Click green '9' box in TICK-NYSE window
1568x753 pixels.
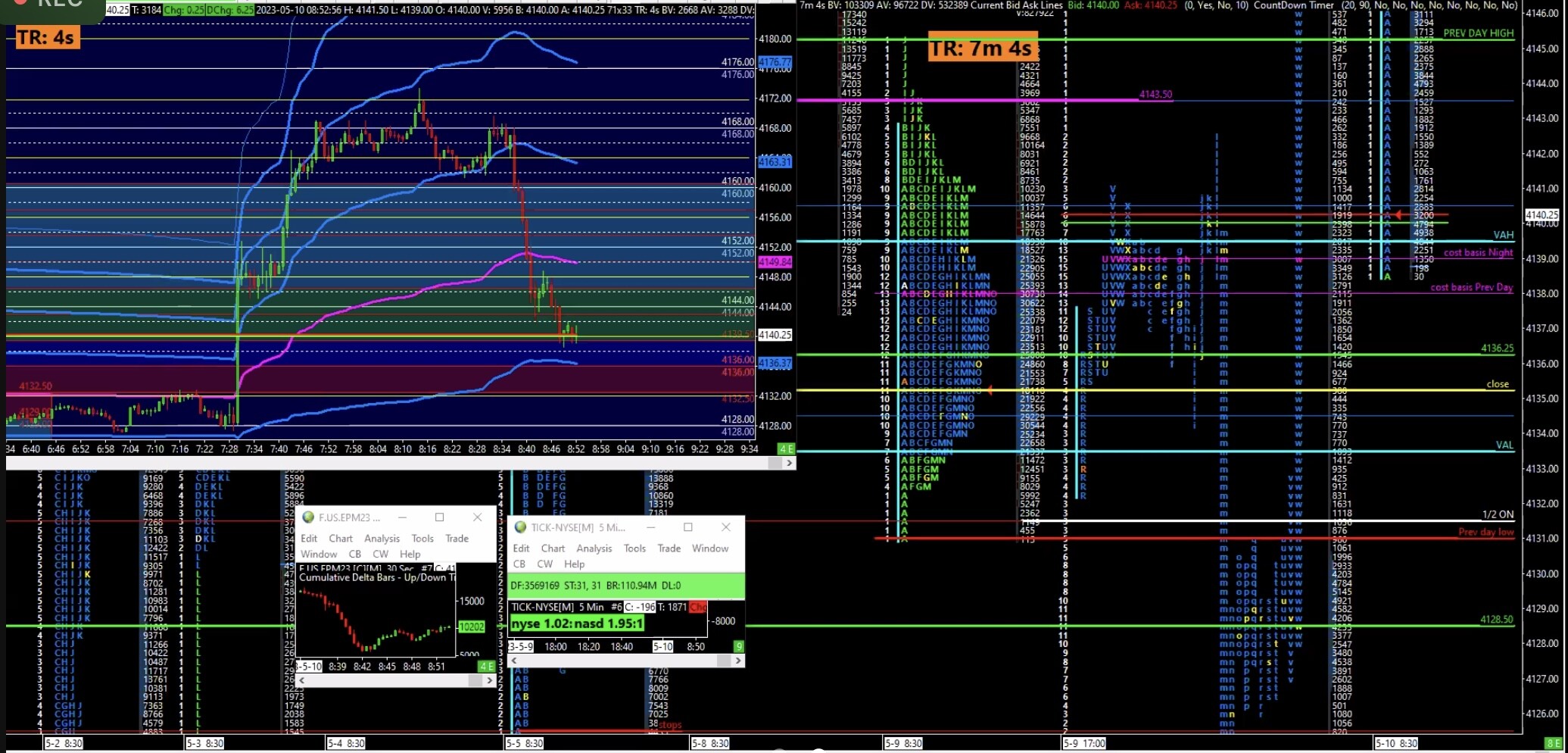coord(738,647)
